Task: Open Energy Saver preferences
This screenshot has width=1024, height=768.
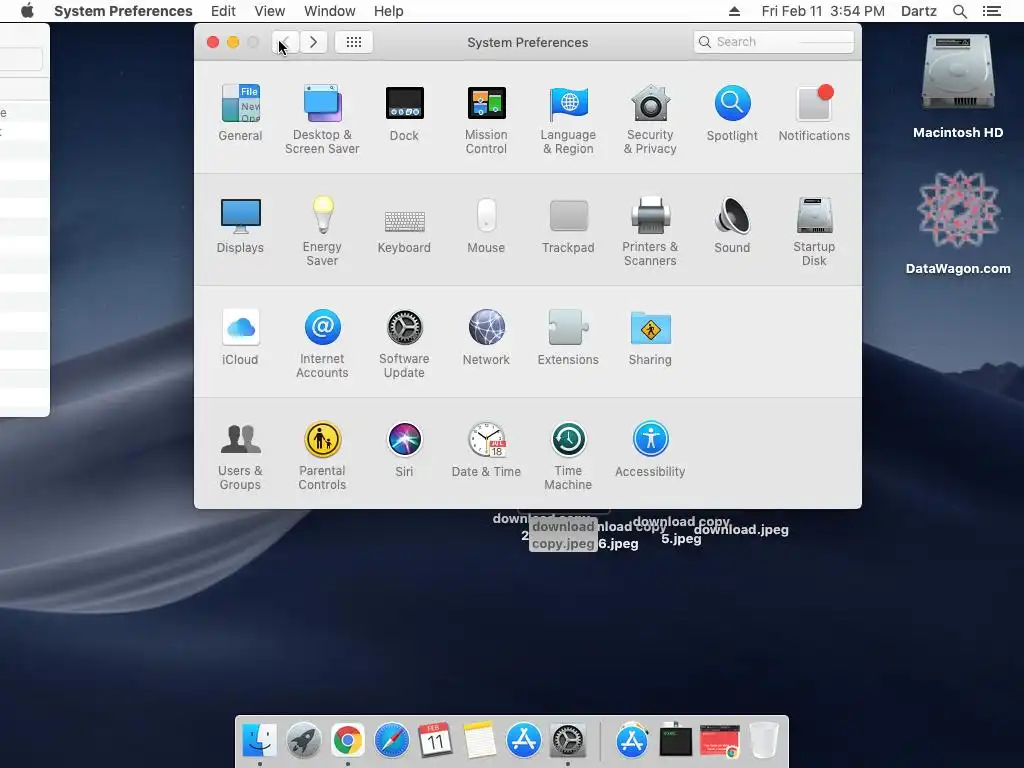Action: [x=322, y=231]
